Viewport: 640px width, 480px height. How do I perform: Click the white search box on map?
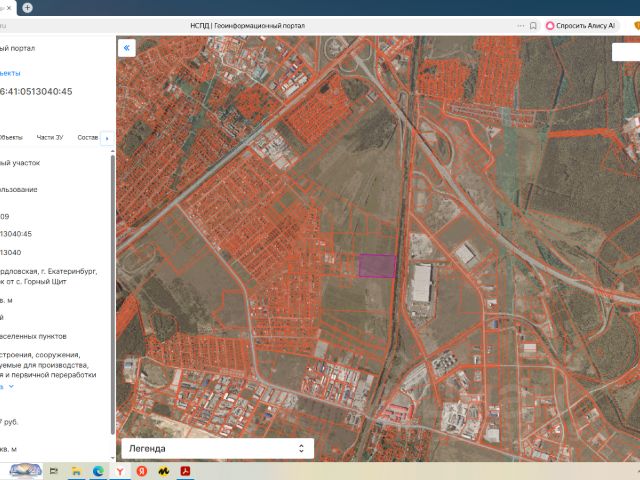(x=626, y=52)
